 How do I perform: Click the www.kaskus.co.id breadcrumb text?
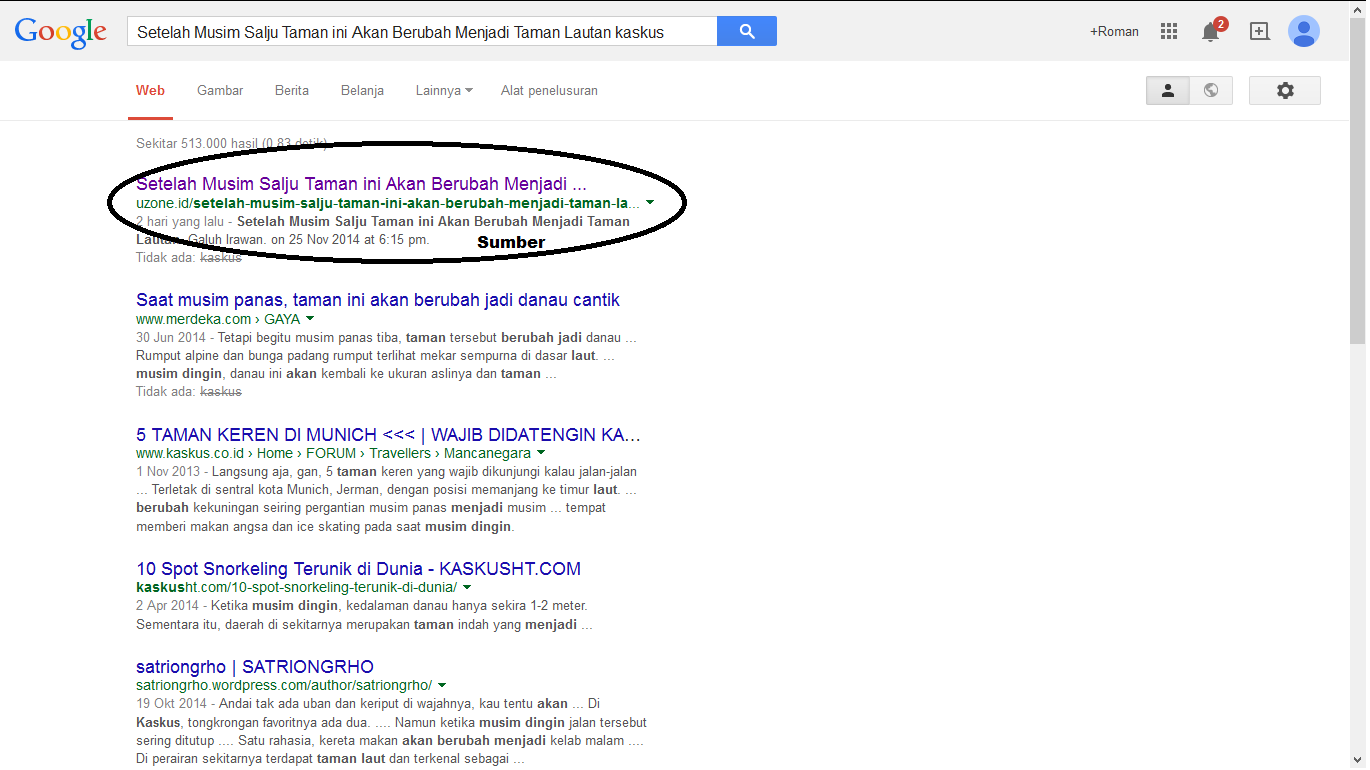point(334,454)
